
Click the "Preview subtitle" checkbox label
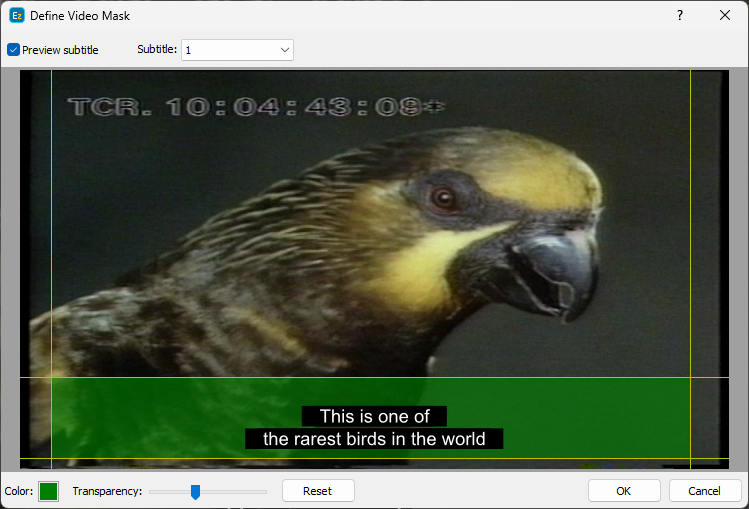pyautogui.click(x=60, y=50)
